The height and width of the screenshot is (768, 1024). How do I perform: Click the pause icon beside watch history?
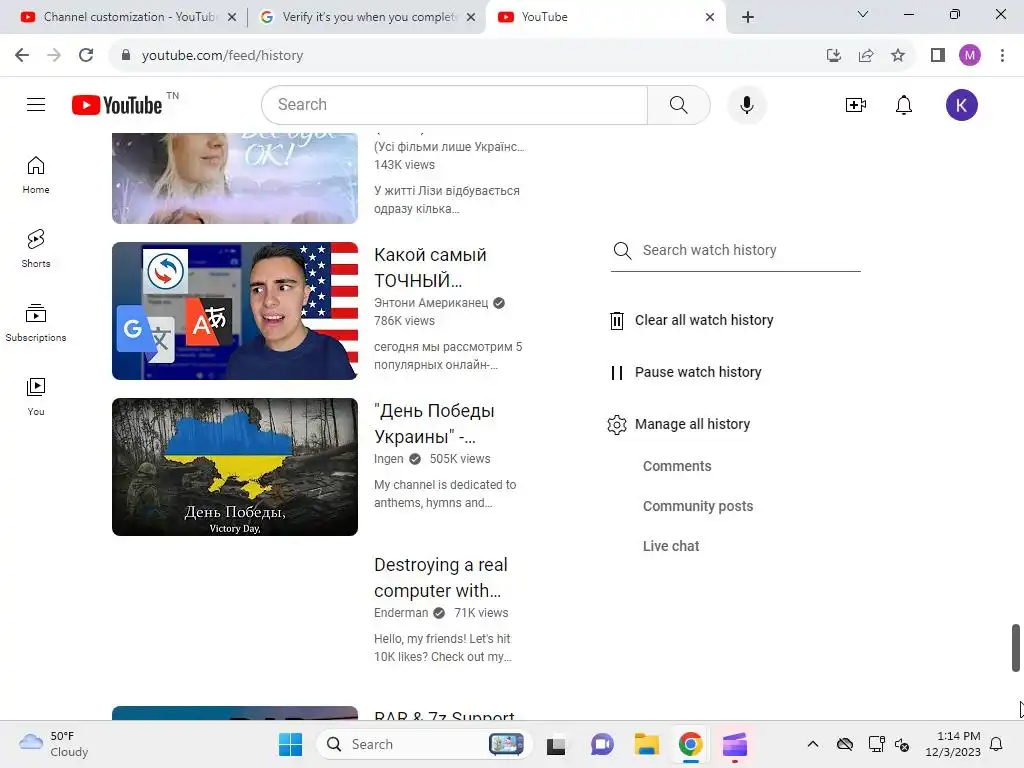point(616,372)
